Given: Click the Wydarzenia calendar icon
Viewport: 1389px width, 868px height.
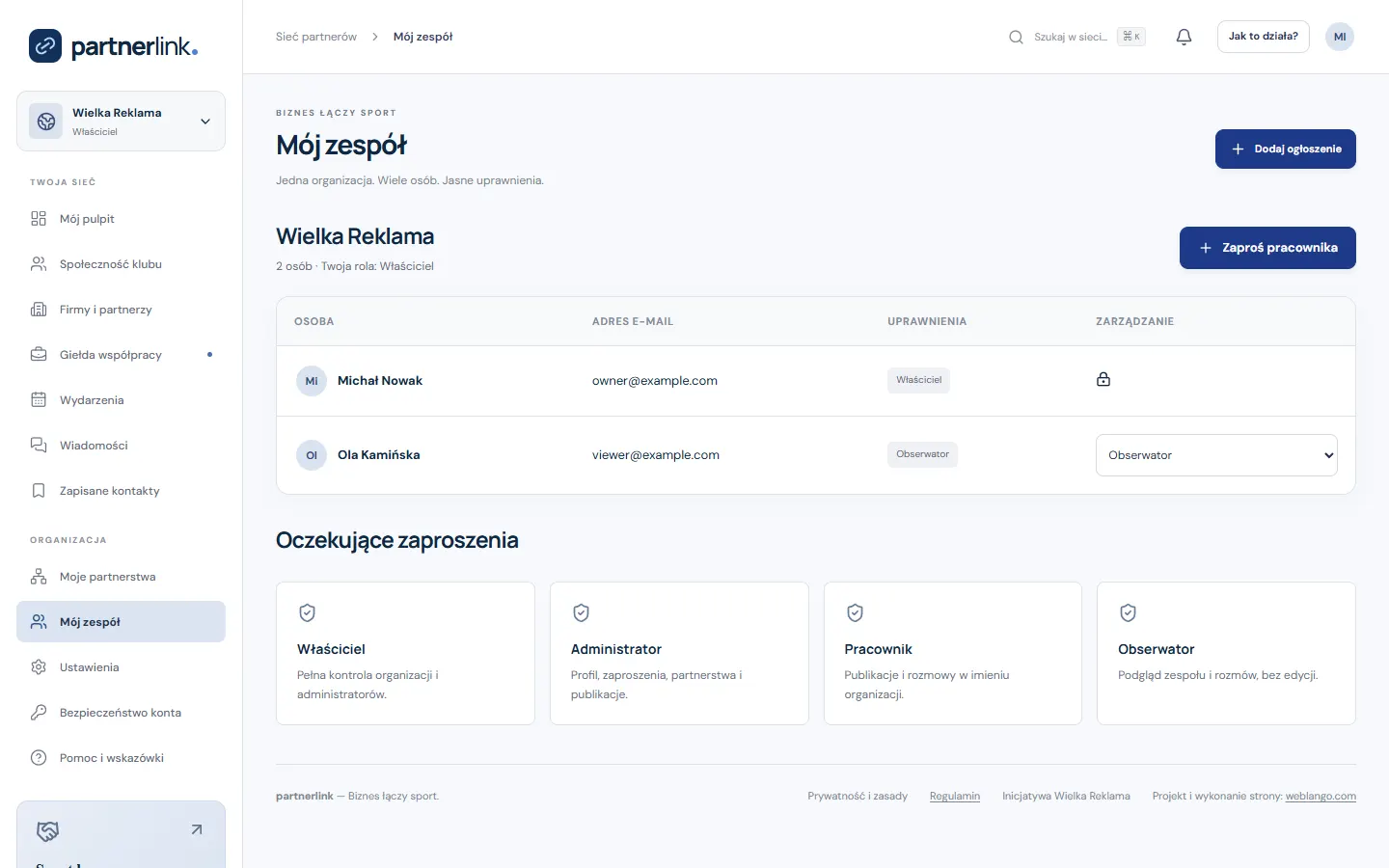Looking at the screenshot, I should (39, 400).
